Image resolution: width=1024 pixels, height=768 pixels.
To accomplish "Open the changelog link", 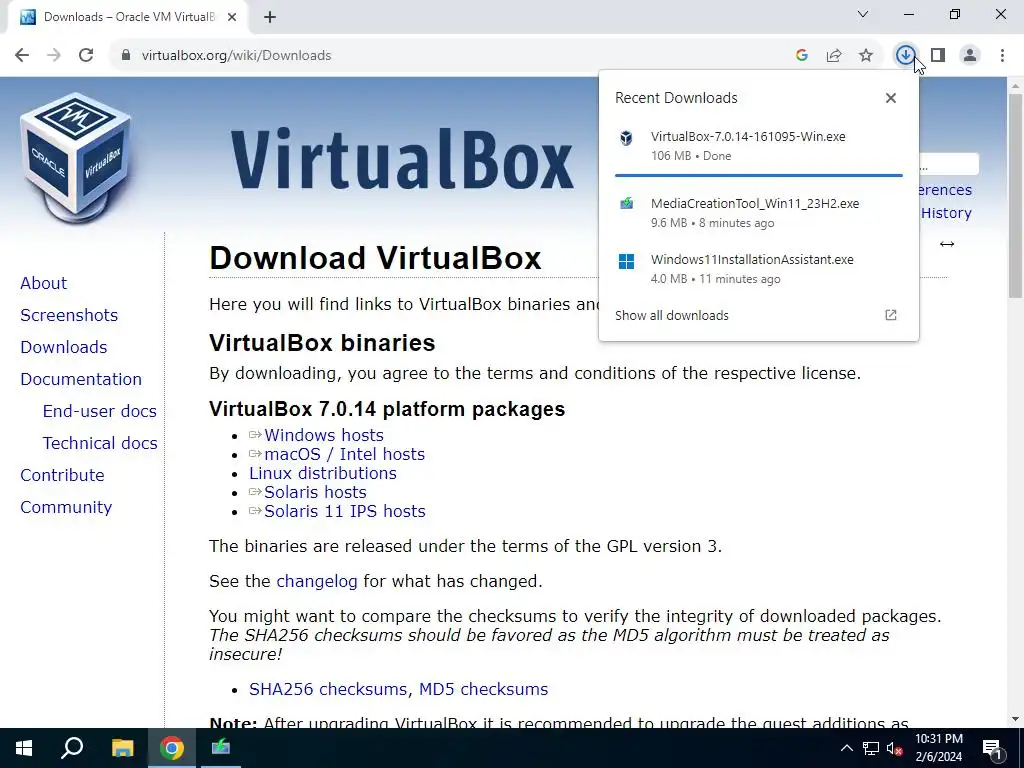I will (x=317, y=581).
